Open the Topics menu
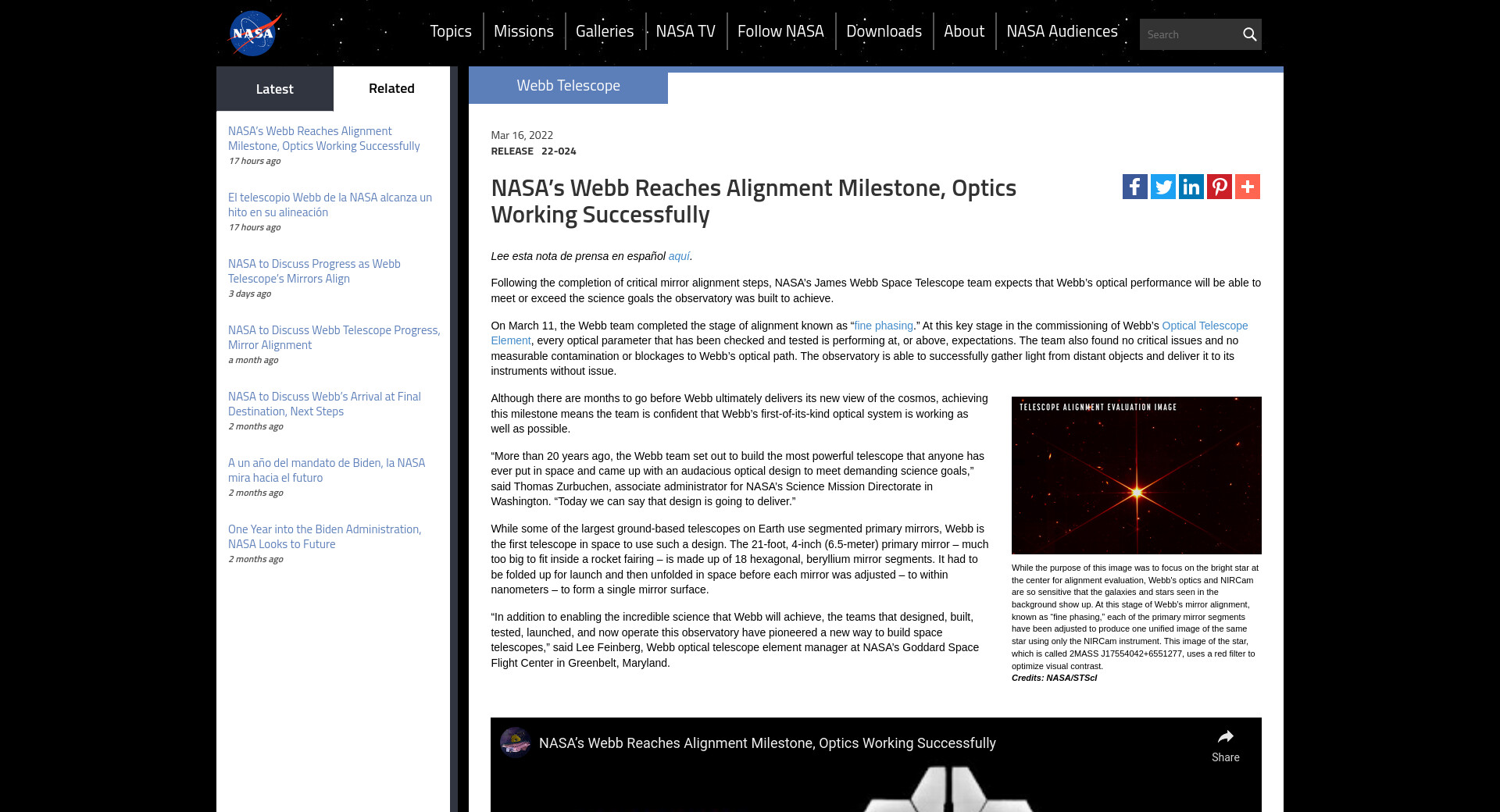The width and height of the screenshot is (1500, 812). tap(450, 31)
